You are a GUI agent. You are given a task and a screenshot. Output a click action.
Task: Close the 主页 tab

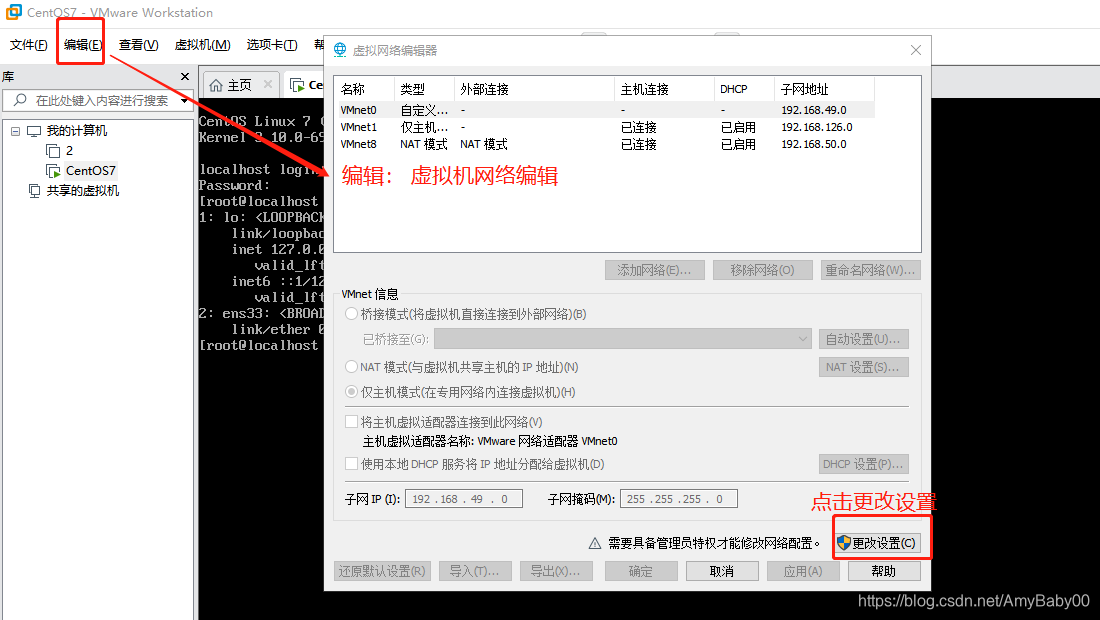[x=267, y=84]
